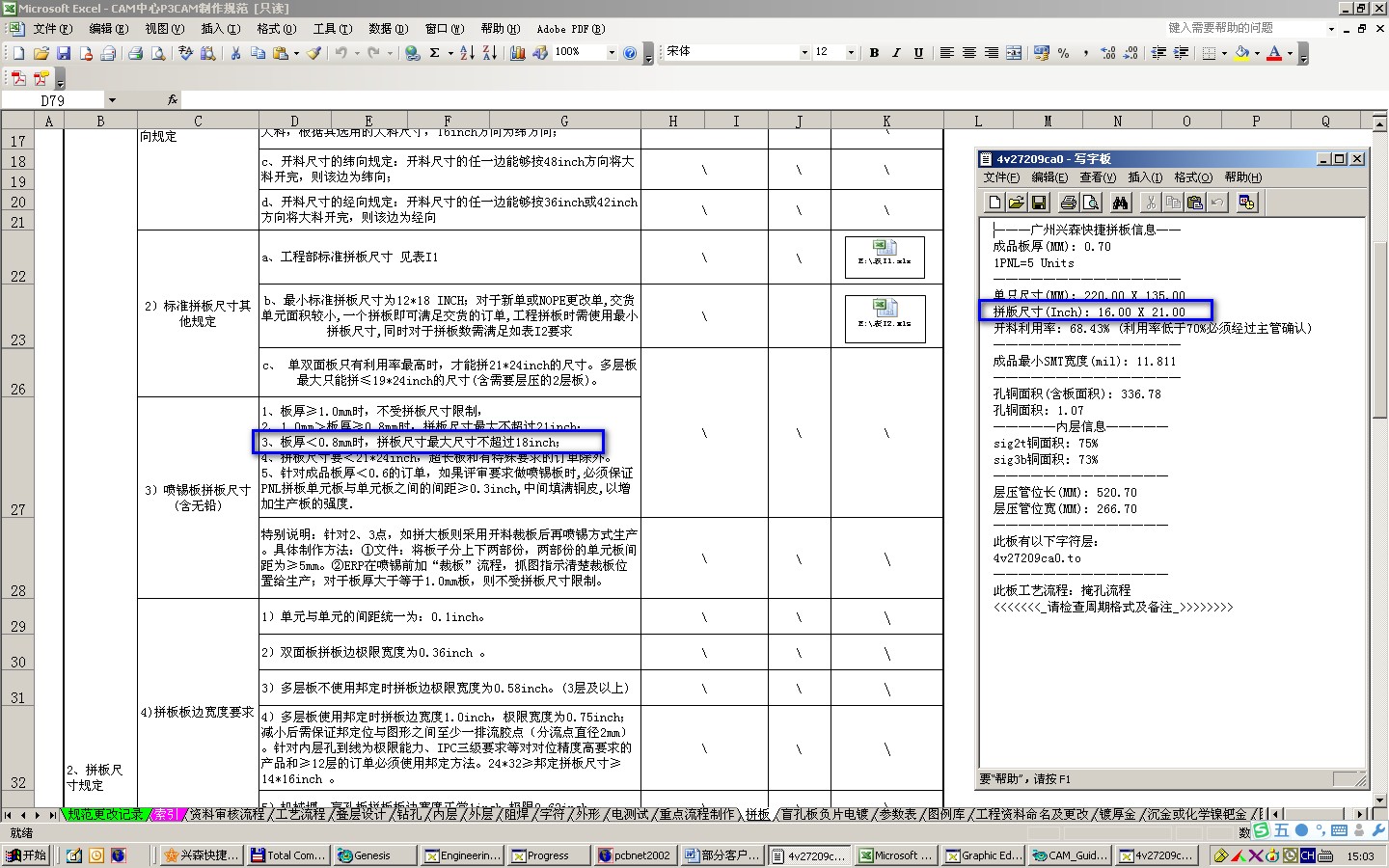
Task: Select row header 27
Action: coord(17,458)
